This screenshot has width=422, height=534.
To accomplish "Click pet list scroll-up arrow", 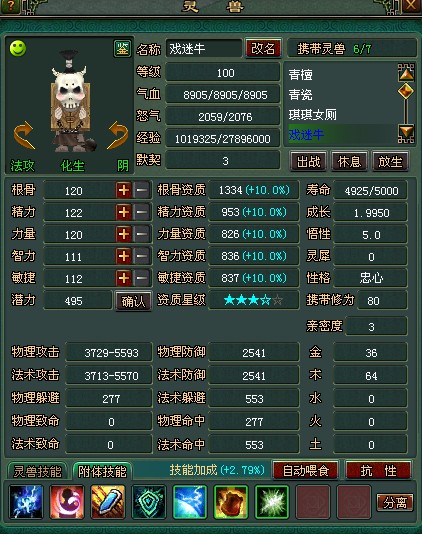I will pos(406,72).
